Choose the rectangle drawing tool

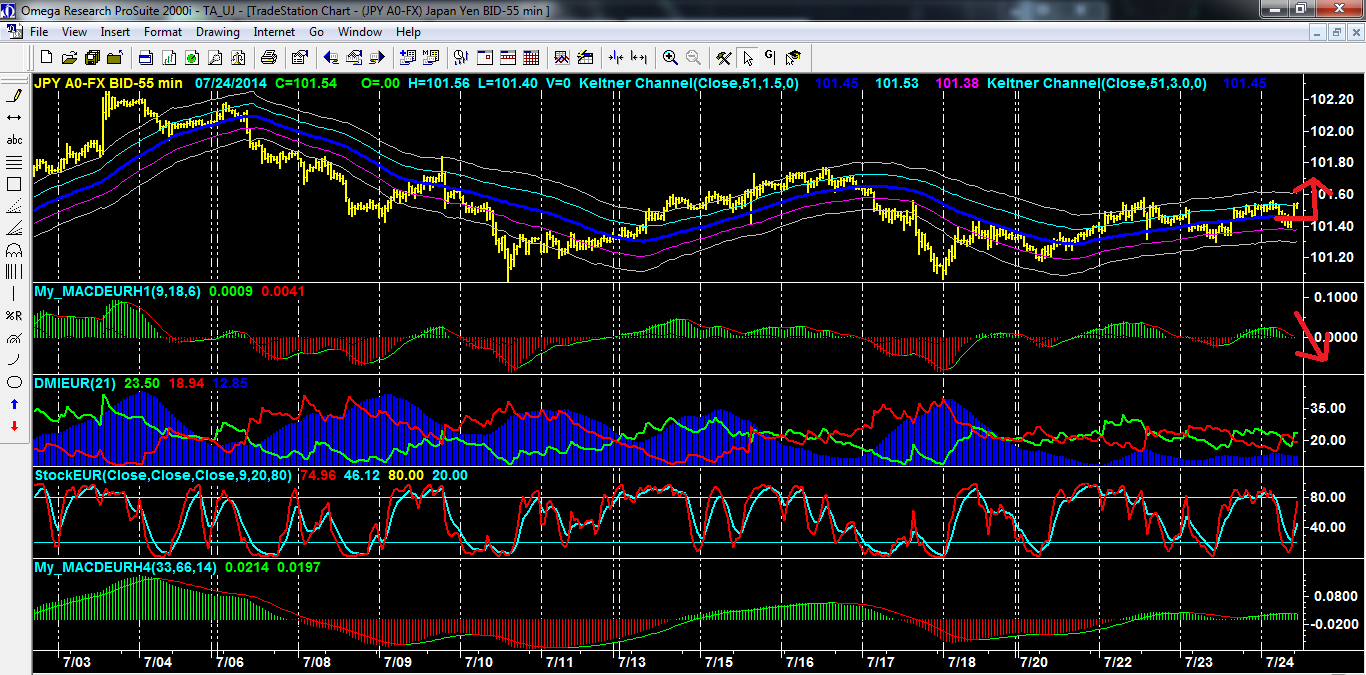coord(14,184)
